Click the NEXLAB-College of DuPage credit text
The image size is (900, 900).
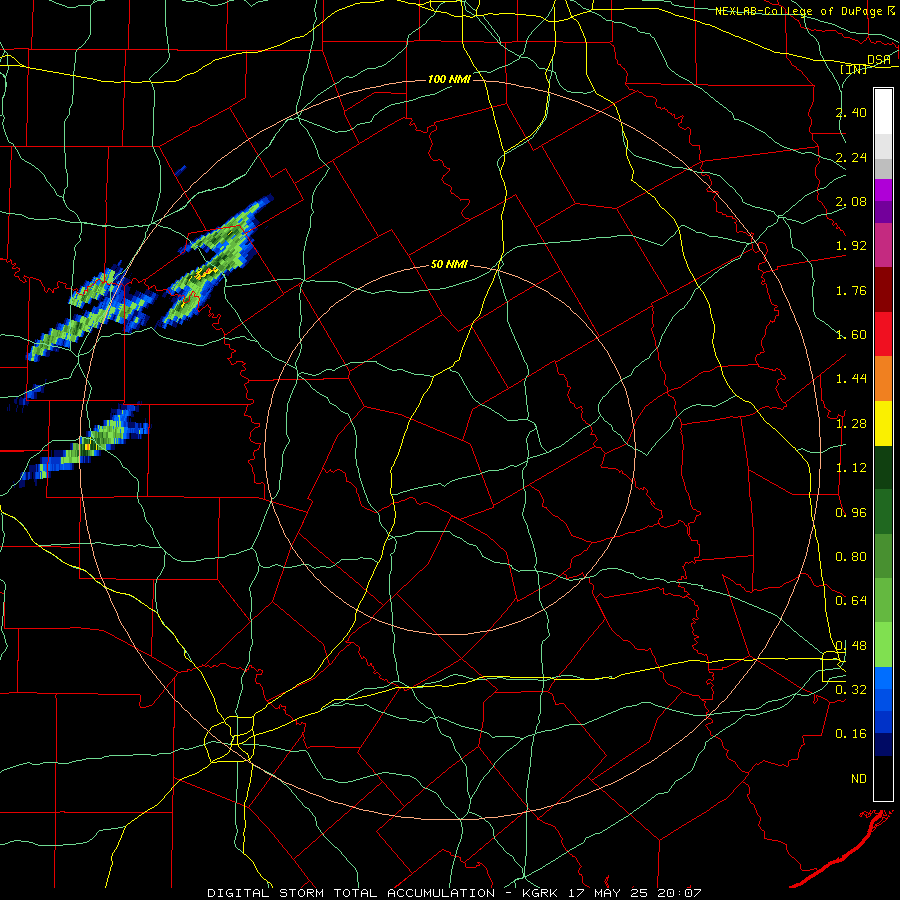798,11
